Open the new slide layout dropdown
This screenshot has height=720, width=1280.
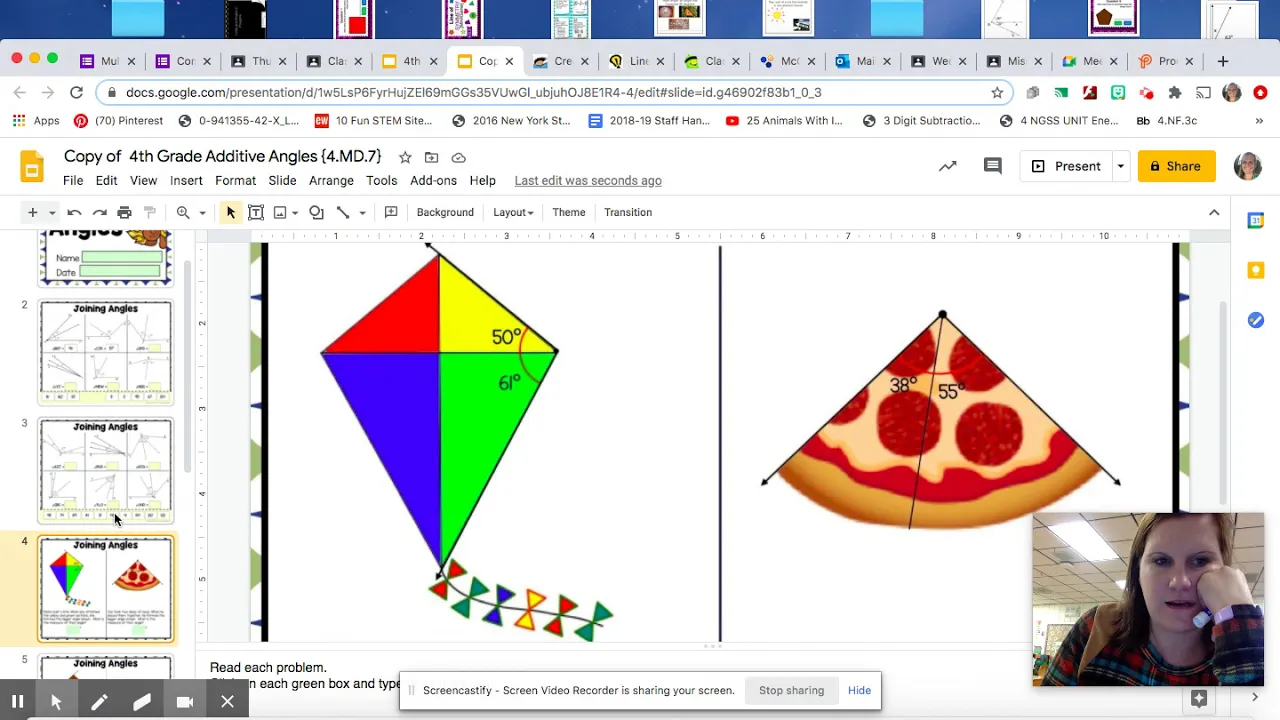click(x=52, y=212)
